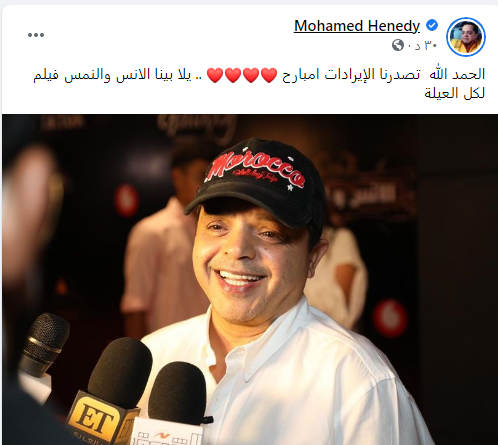Open the three-dot post options menu
The image size is (498, 445).
(36, 35)
